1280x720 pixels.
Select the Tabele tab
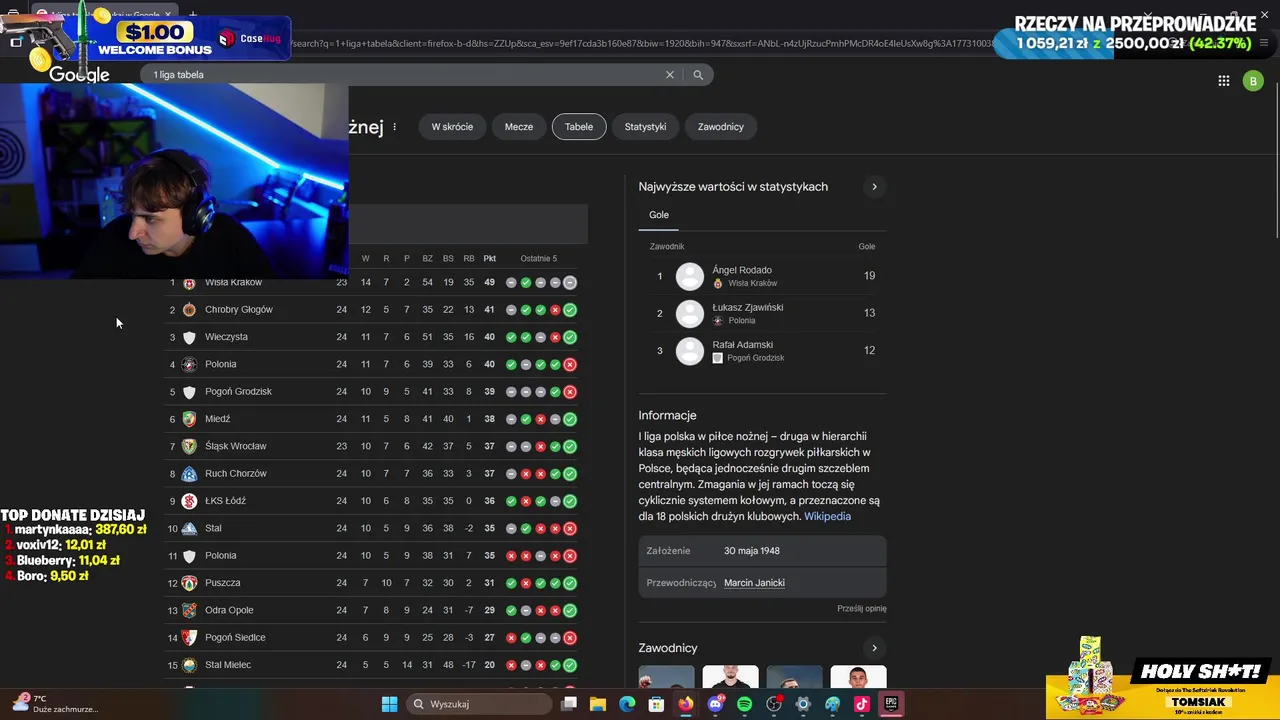click(x=579, y=127)
